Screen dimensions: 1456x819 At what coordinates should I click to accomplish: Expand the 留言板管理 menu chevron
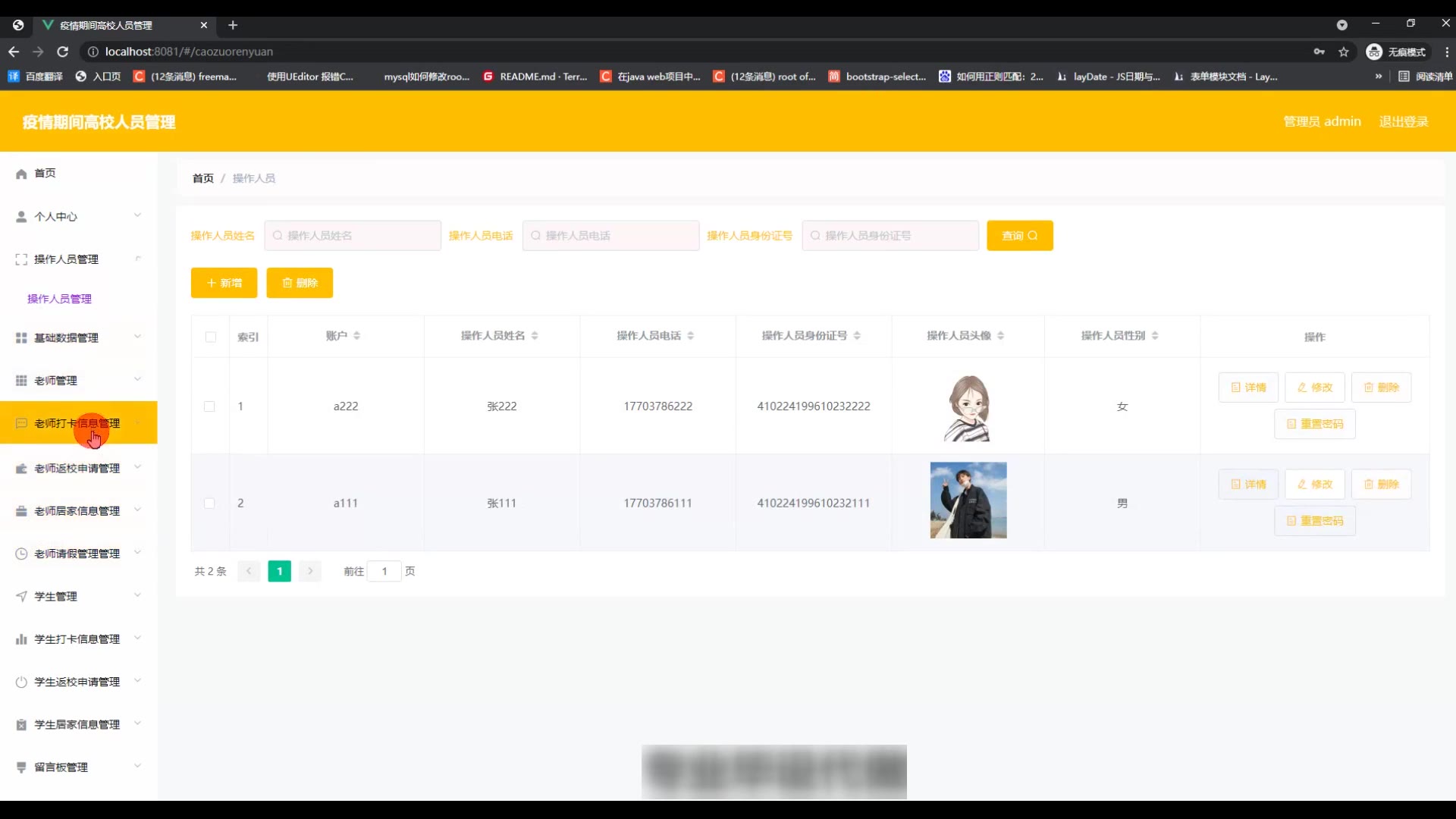click(137, 767)
